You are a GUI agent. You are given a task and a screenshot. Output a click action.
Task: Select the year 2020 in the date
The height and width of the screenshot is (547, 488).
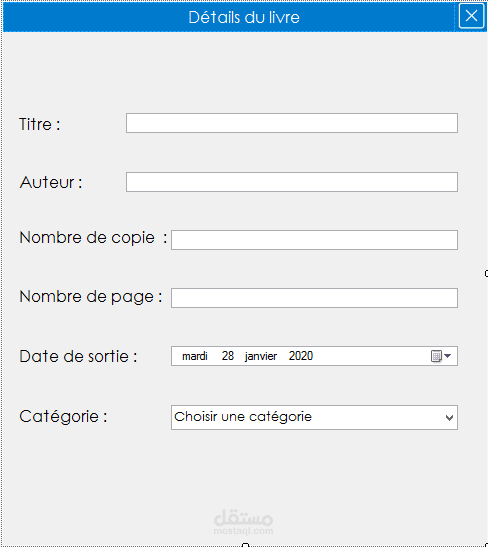point(301,356)
